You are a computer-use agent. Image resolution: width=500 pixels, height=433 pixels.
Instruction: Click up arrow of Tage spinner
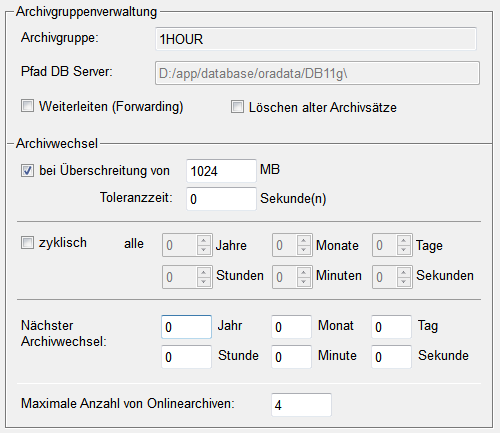point(403,240)
